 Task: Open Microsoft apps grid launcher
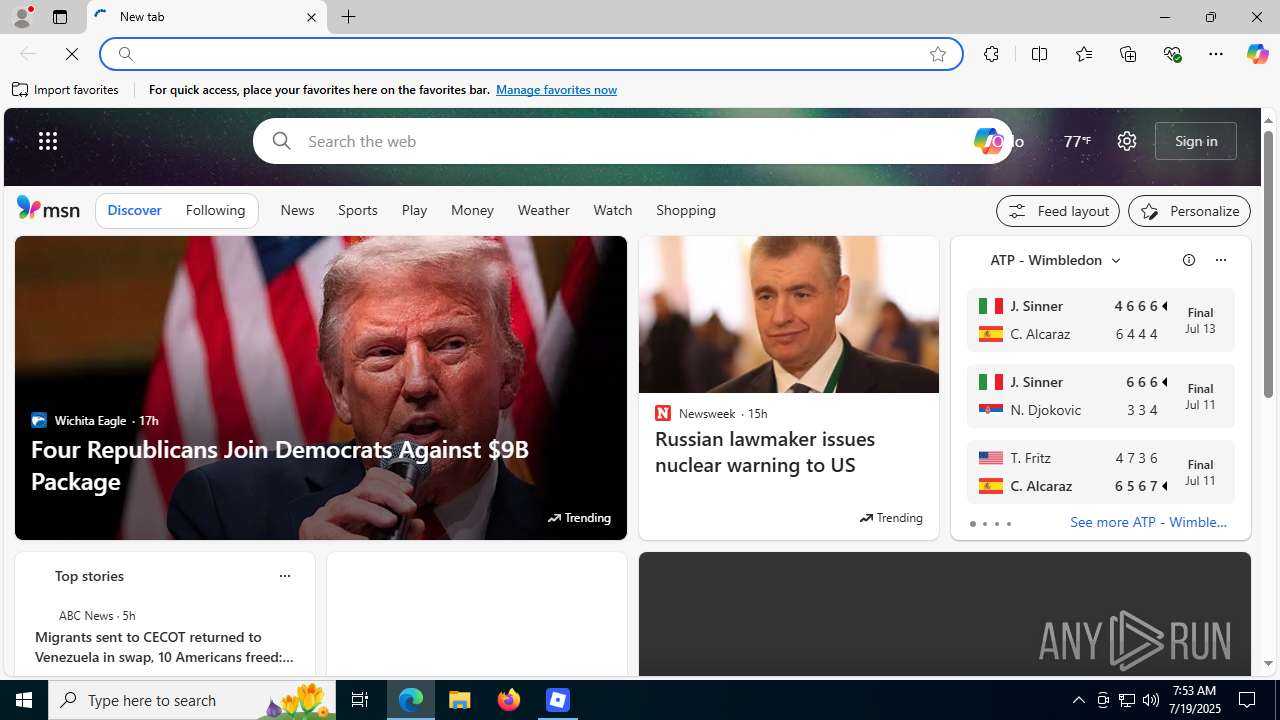click(x=48, y=141)
